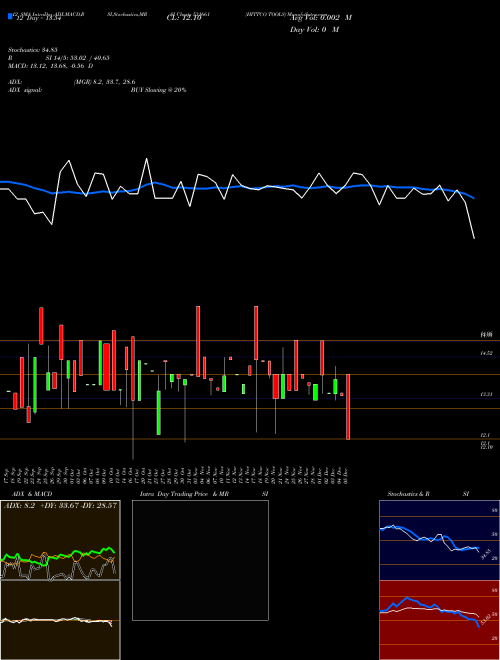Click the large green candlestick at 12.1 level

coord(159,413)
